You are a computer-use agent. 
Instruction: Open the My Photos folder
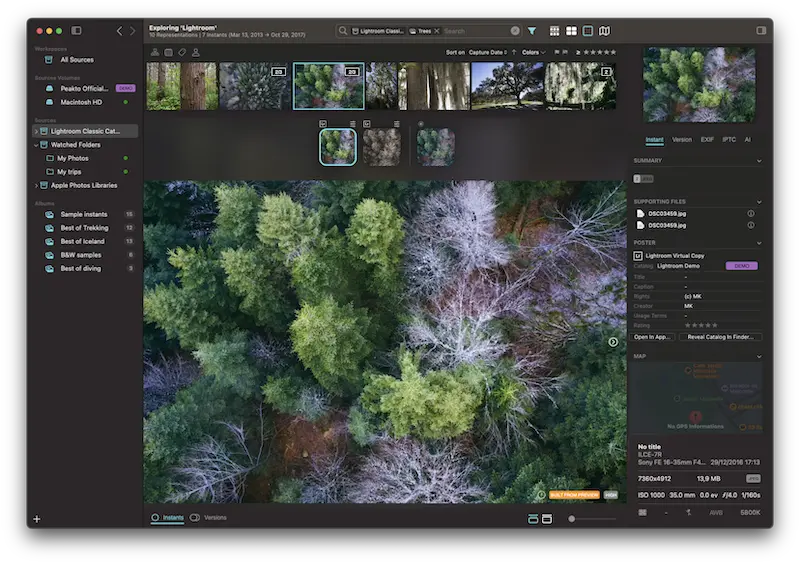pos(72,158)
